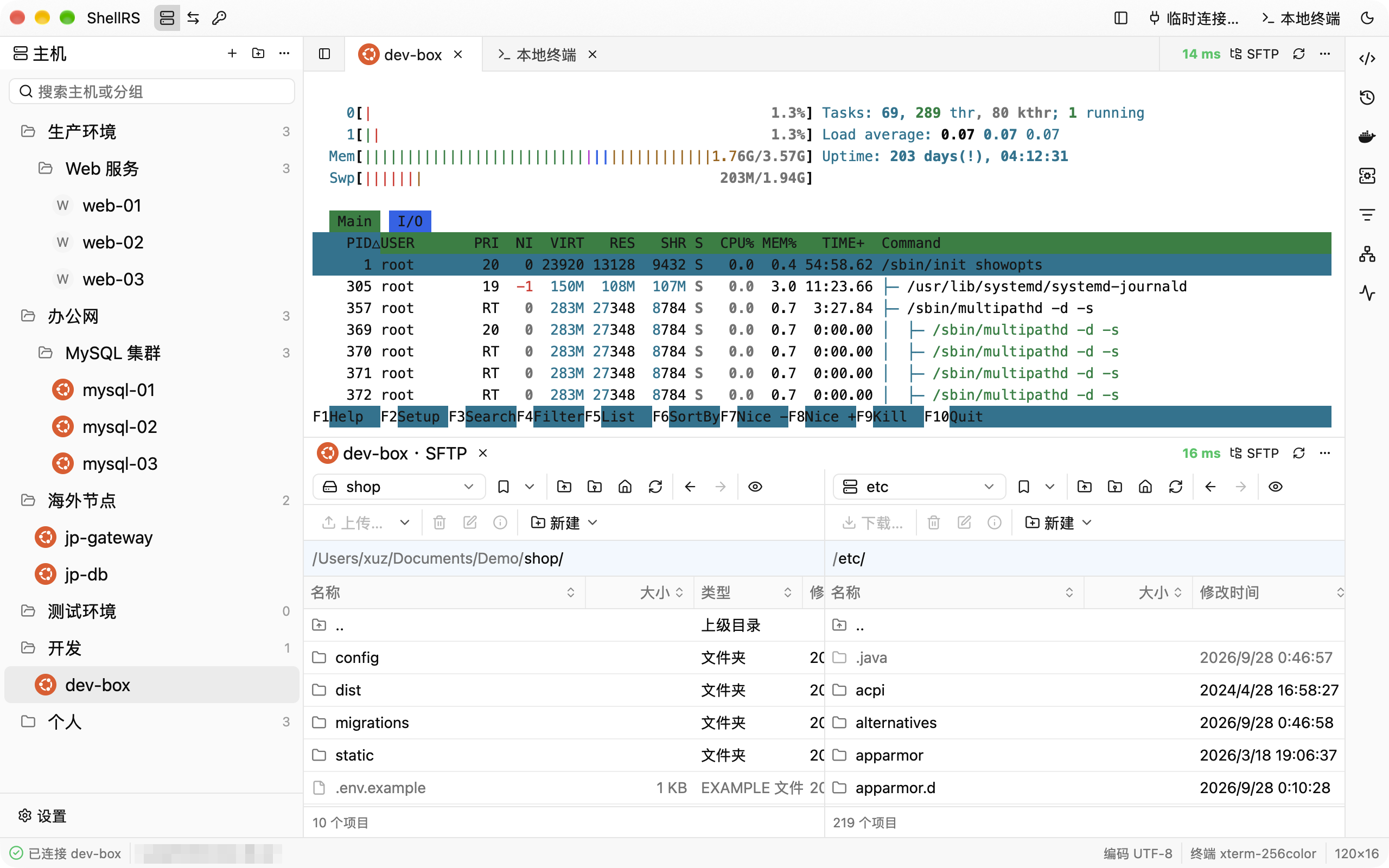The image size is (1389, 868).
Task: Collapse the 生产环境 group
Action: coord(151,131)
